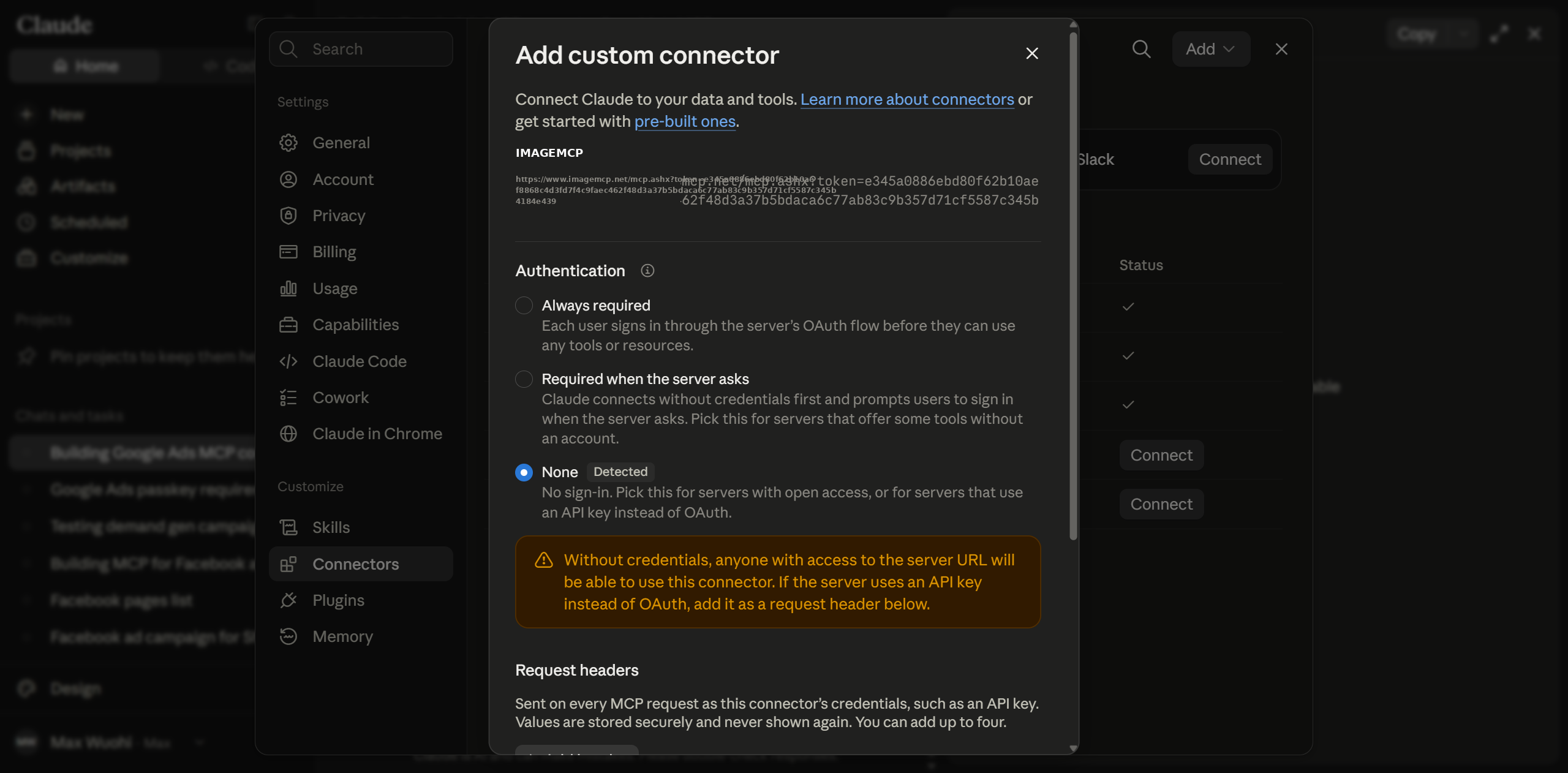Click the scrollbar down arrow in dialog
Viewport: 1568px width, 773px height.
[x=1073, y=748]
